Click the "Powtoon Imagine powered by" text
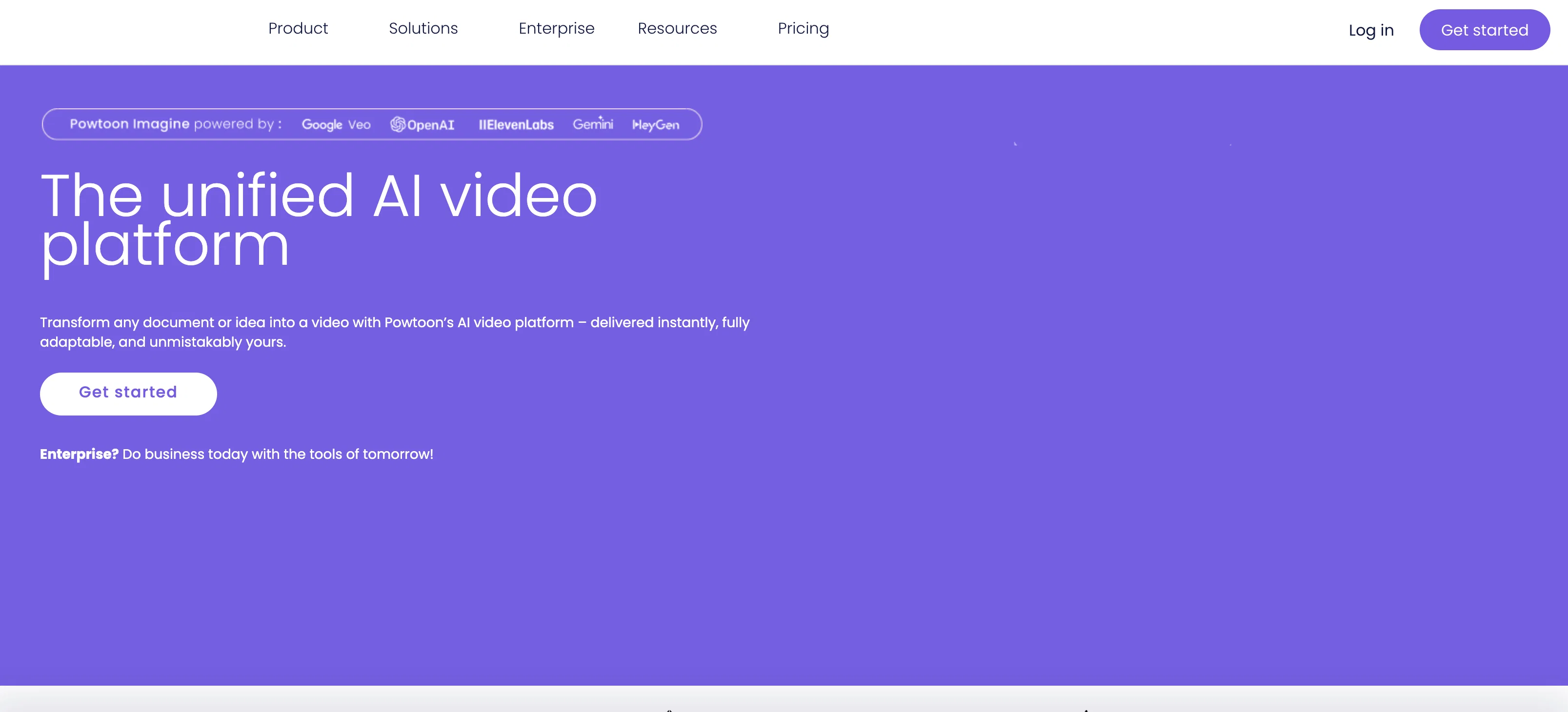The height and width of the screenshot is (712, 1568). tap(175, 124)
